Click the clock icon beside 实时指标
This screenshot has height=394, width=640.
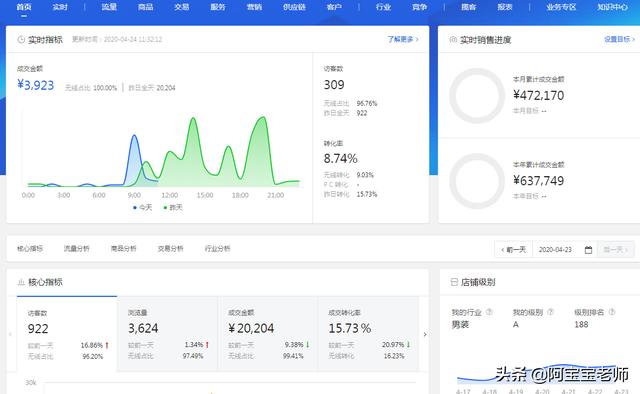tap(21, 40)
